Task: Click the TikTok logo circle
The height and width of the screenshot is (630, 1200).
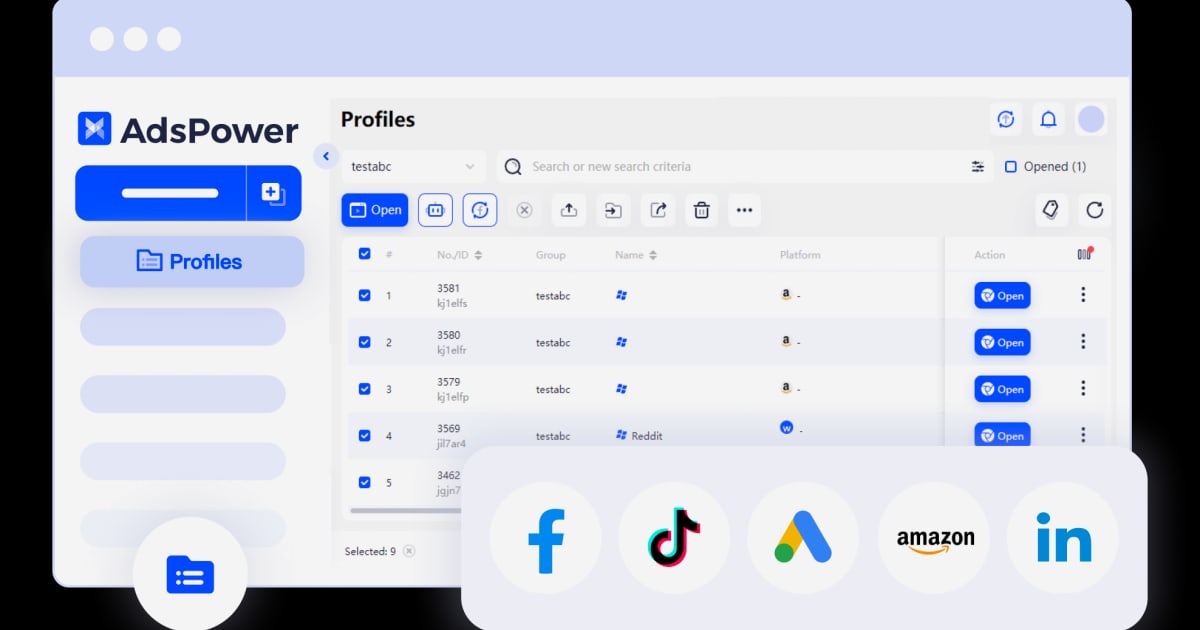Action: coord(674,538)
